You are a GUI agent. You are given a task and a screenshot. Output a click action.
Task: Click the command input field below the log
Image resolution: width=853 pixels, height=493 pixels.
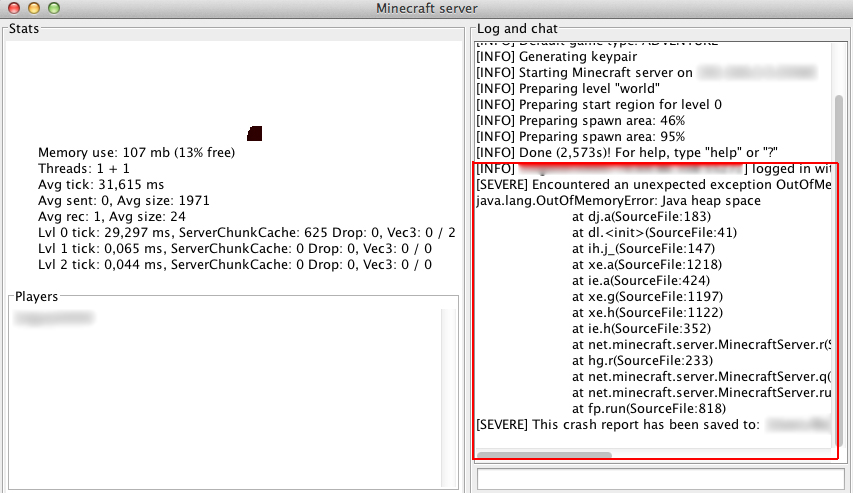[660, 479]
